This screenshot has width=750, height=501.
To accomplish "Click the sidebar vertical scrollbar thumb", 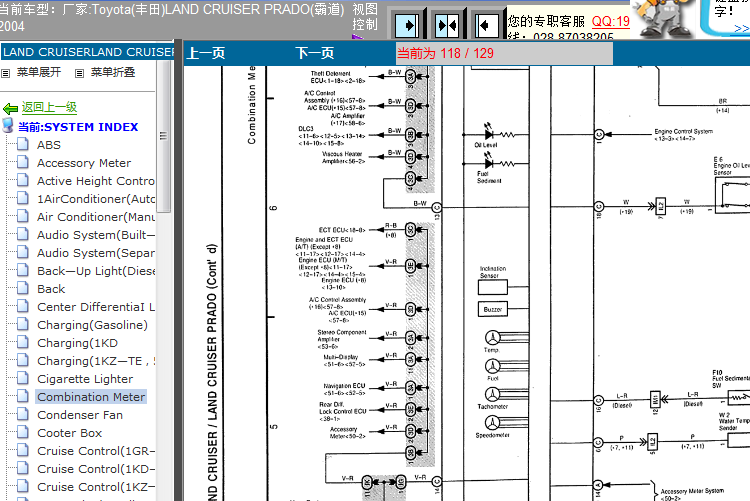I will [164, 136].
